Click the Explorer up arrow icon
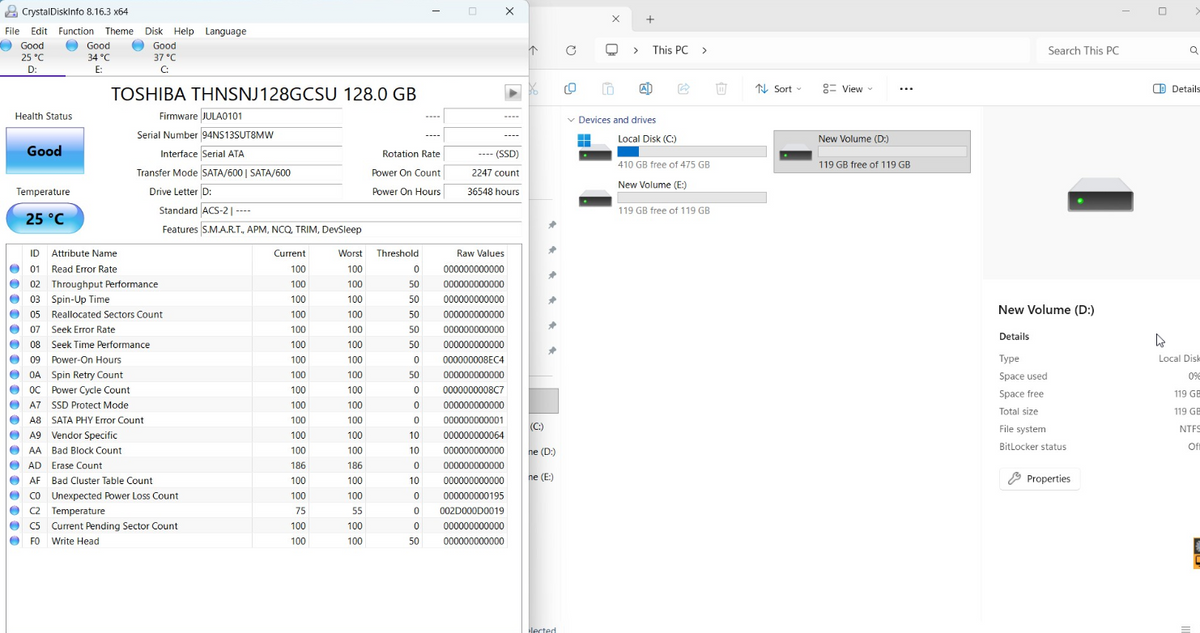Viewport: 1200px width, 633px height. (533, 50)
